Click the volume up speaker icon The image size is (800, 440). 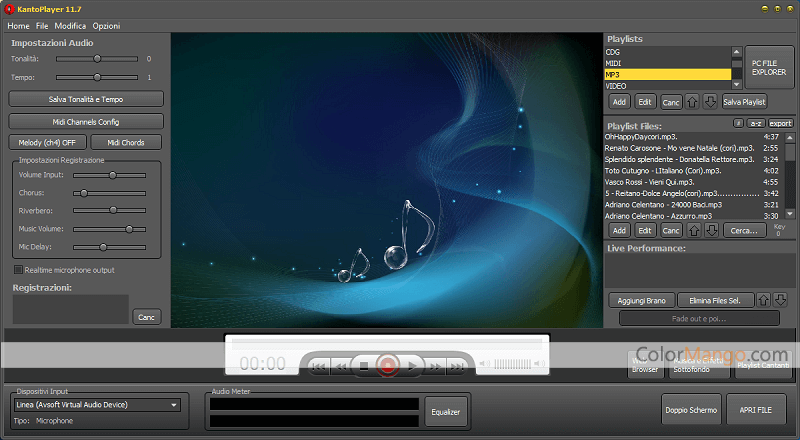coord(539,363)
